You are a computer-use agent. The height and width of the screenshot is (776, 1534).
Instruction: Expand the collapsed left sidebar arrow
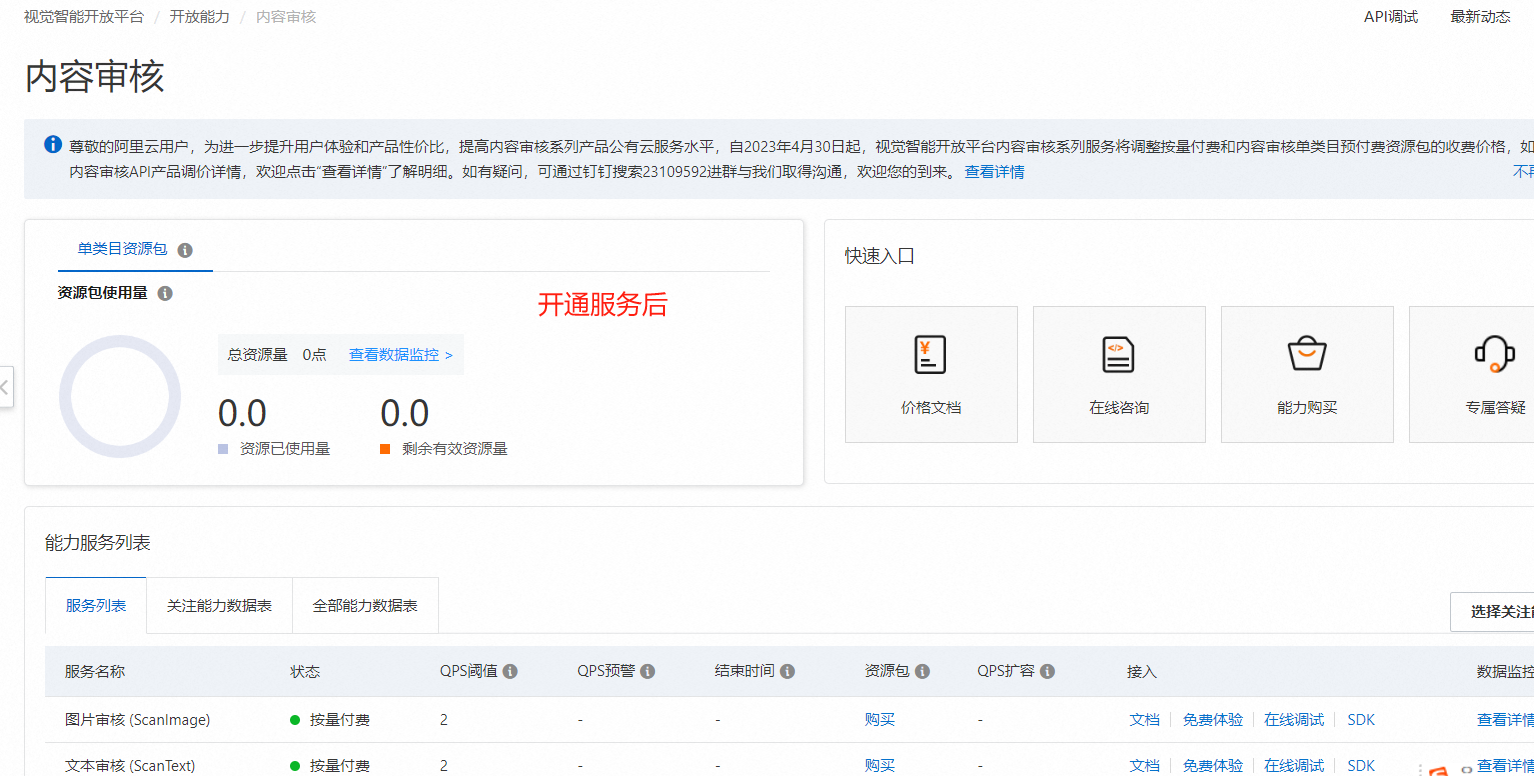(6, 387)
